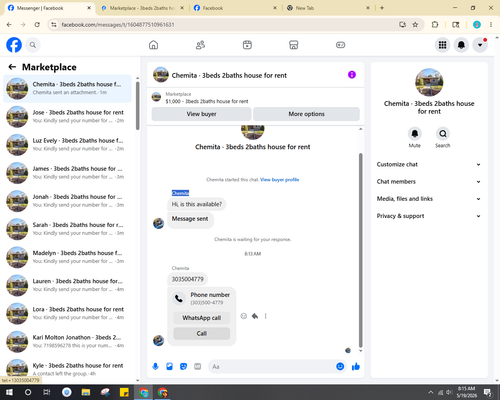
Task: Open the Friends icon in top navigation
Action: click(200, 45)
